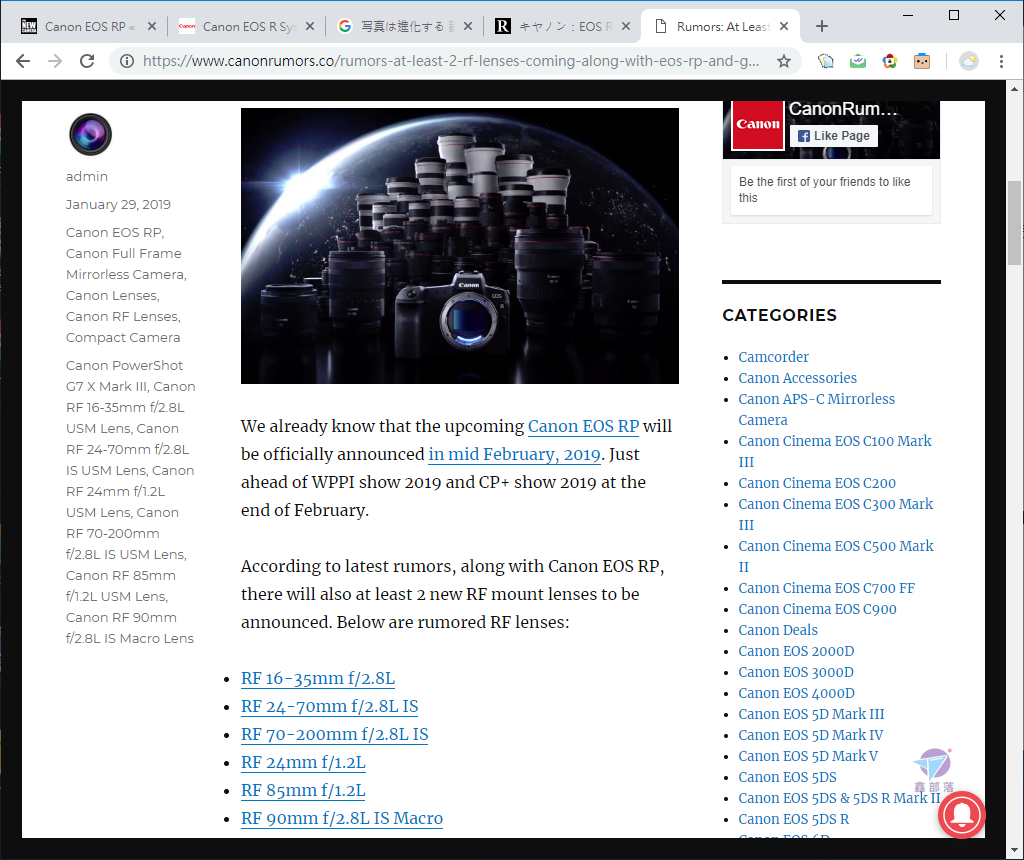
Task: Open the 'RF 70-200mm f/2.8L IS' link
Action: click(x=334, y=735)
